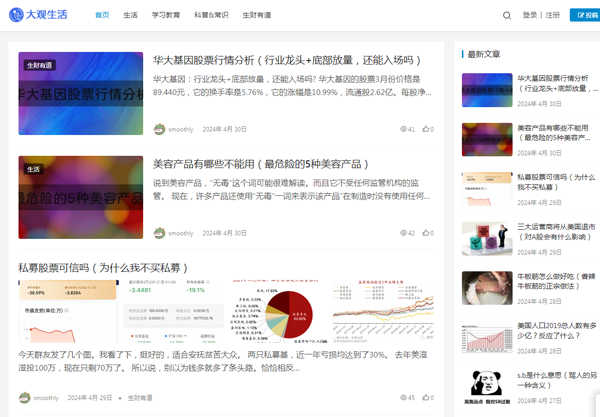Open the 学习教育 menu item
Viewport: 600px width, 417px height.
[x=166, y=15]
